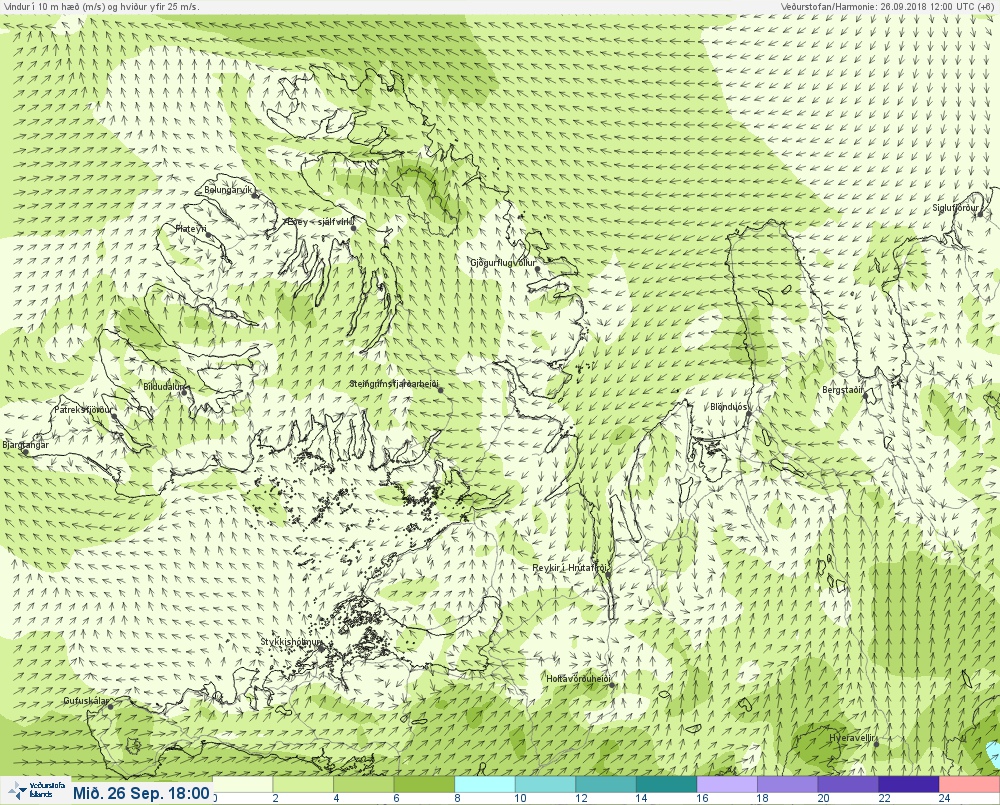Click the legend scale number 10

[x=520, y=798]
